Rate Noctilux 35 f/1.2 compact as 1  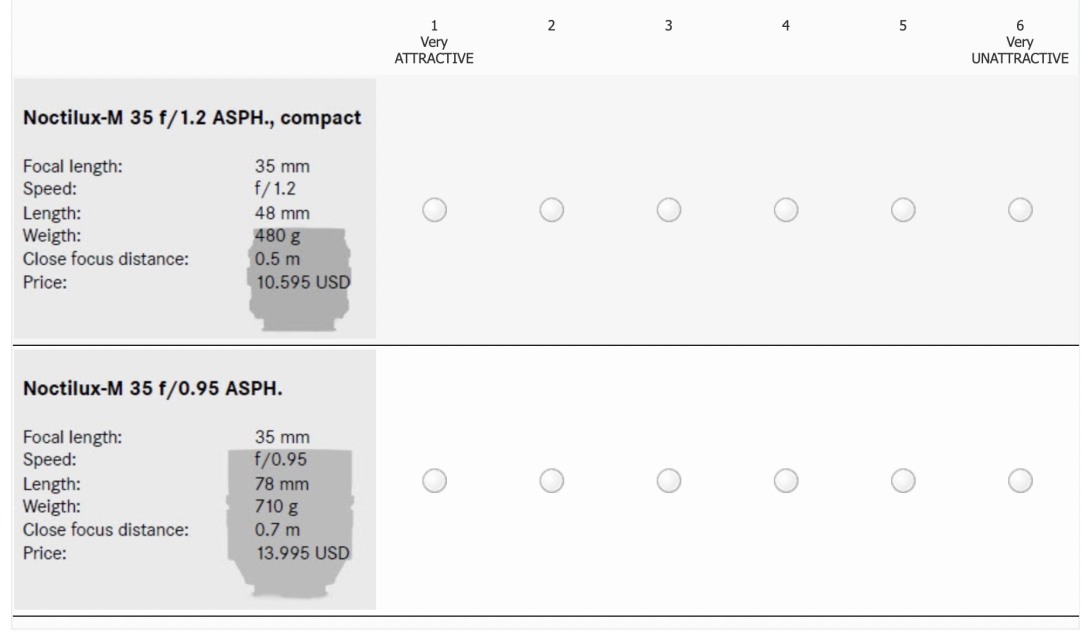coord(434,210)
